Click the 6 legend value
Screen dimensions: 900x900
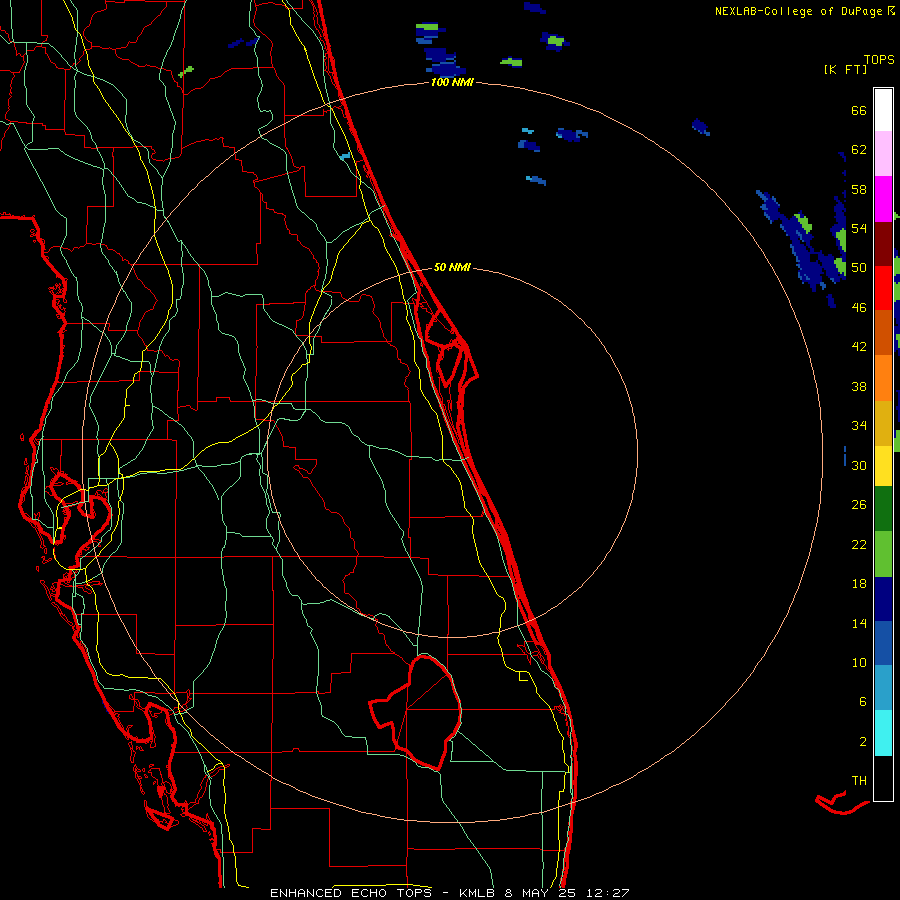click(x=863, y=702)
